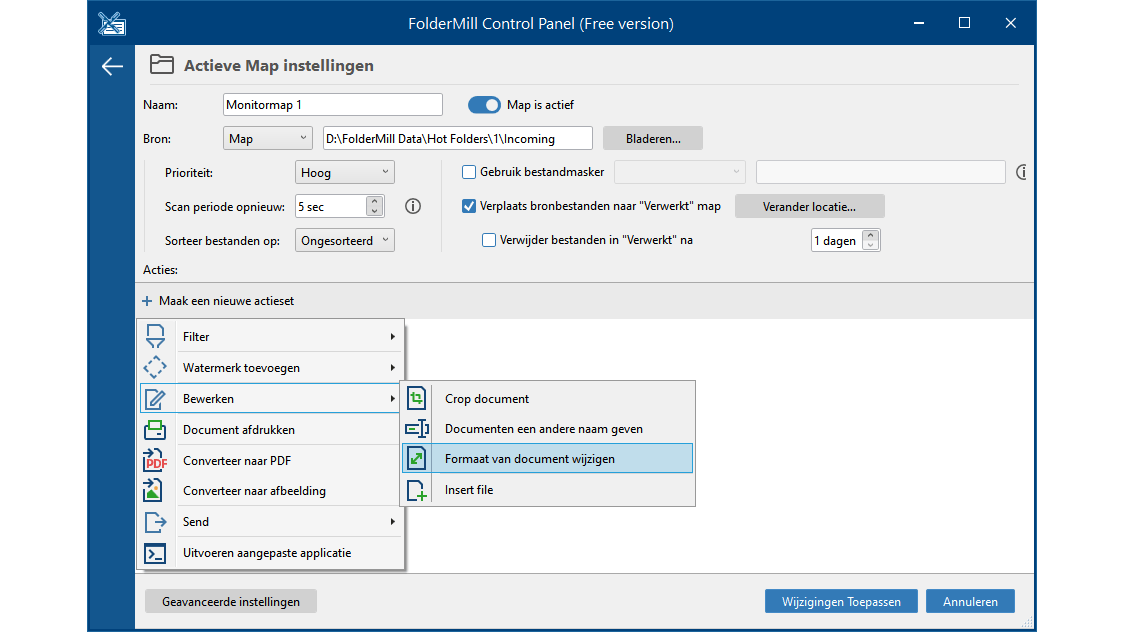Select Formaat van document wijzigen
1124x632 pixels.
530,459
